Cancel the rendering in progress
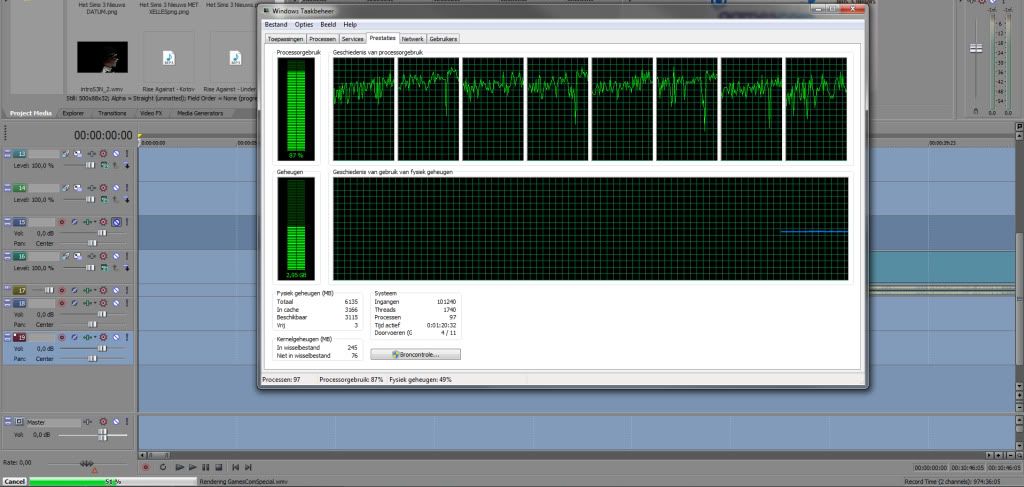The height and width of the screenshot is (487, 1024). [14, 482]
